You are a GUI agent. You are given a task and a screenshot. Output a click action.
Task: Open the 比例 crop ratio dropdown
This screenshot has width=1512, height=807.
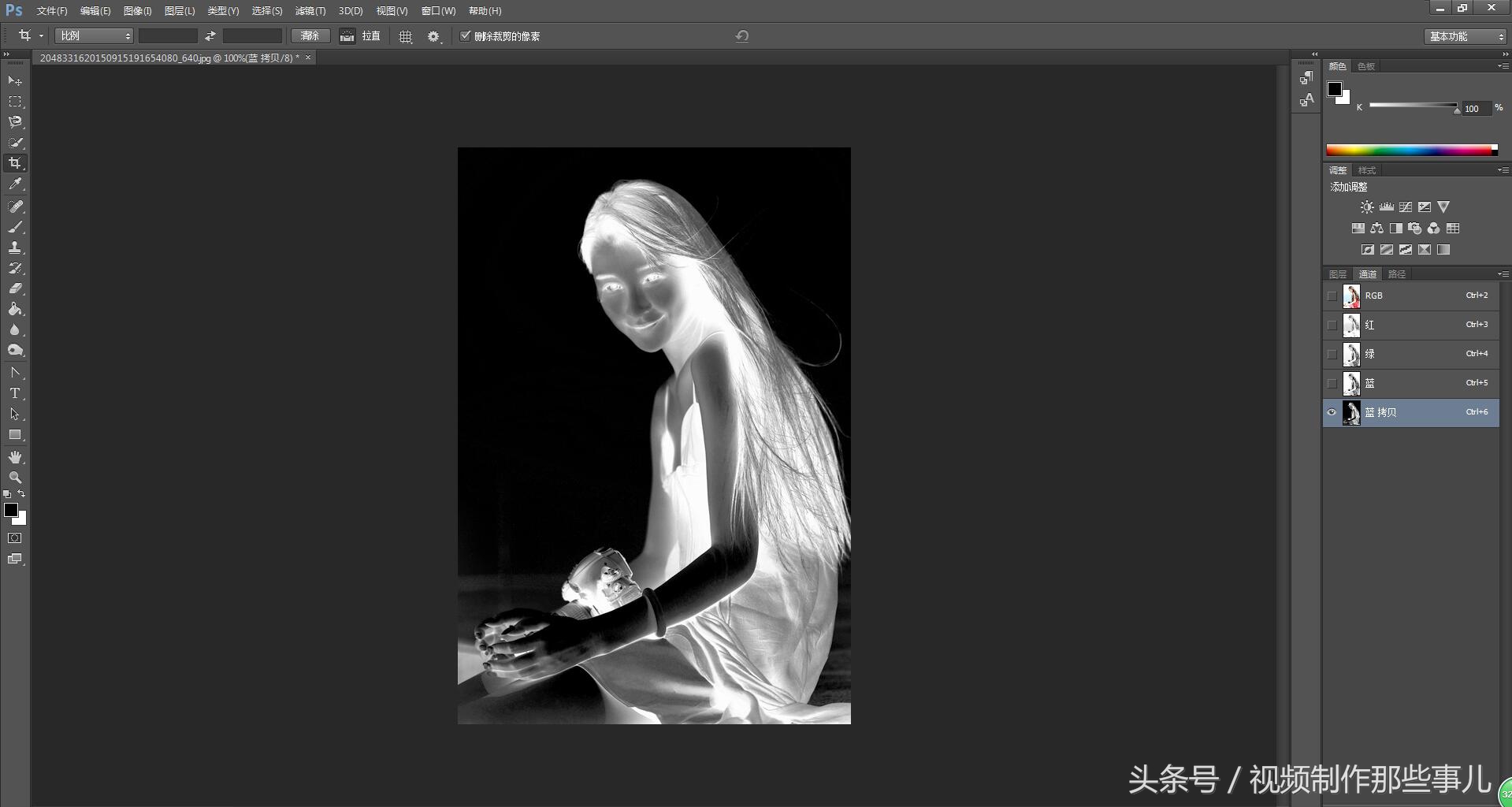[94, 36]
